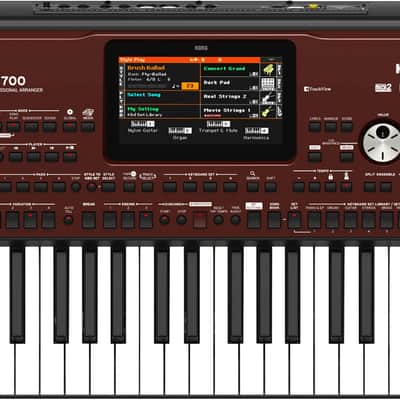Open the Select box above Organ pad
The width and height of the screenshot is (400, 400).
pos(180,130)
